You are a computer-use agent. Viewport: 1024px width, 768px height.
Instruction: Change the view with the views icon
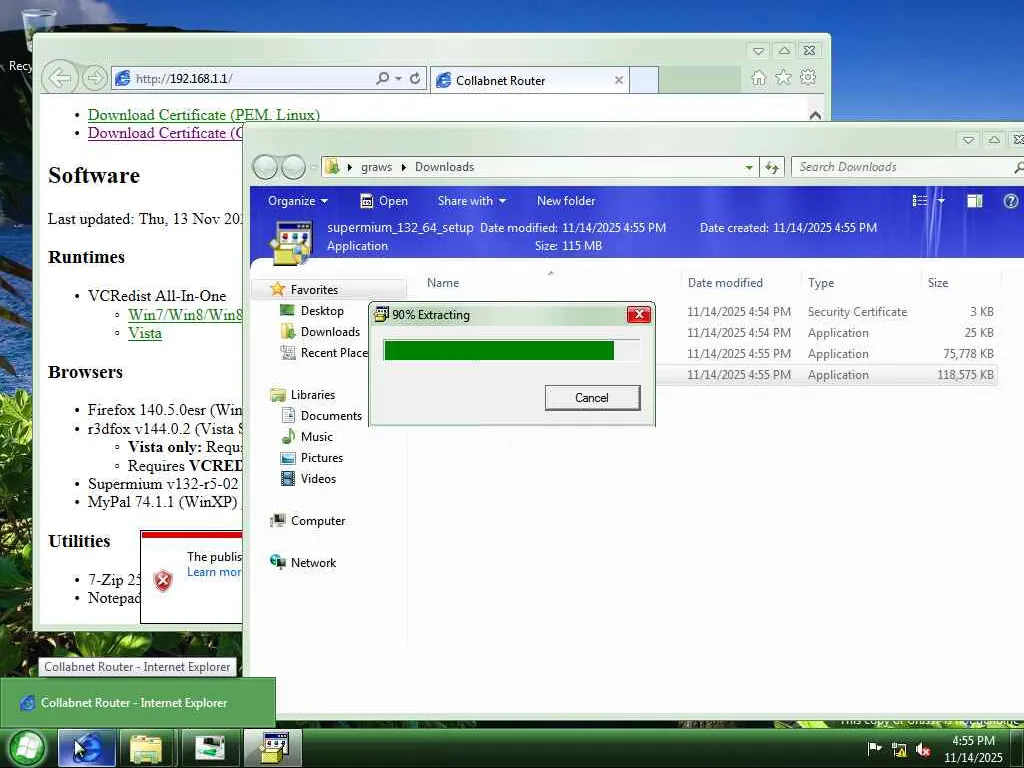point(920,201)
